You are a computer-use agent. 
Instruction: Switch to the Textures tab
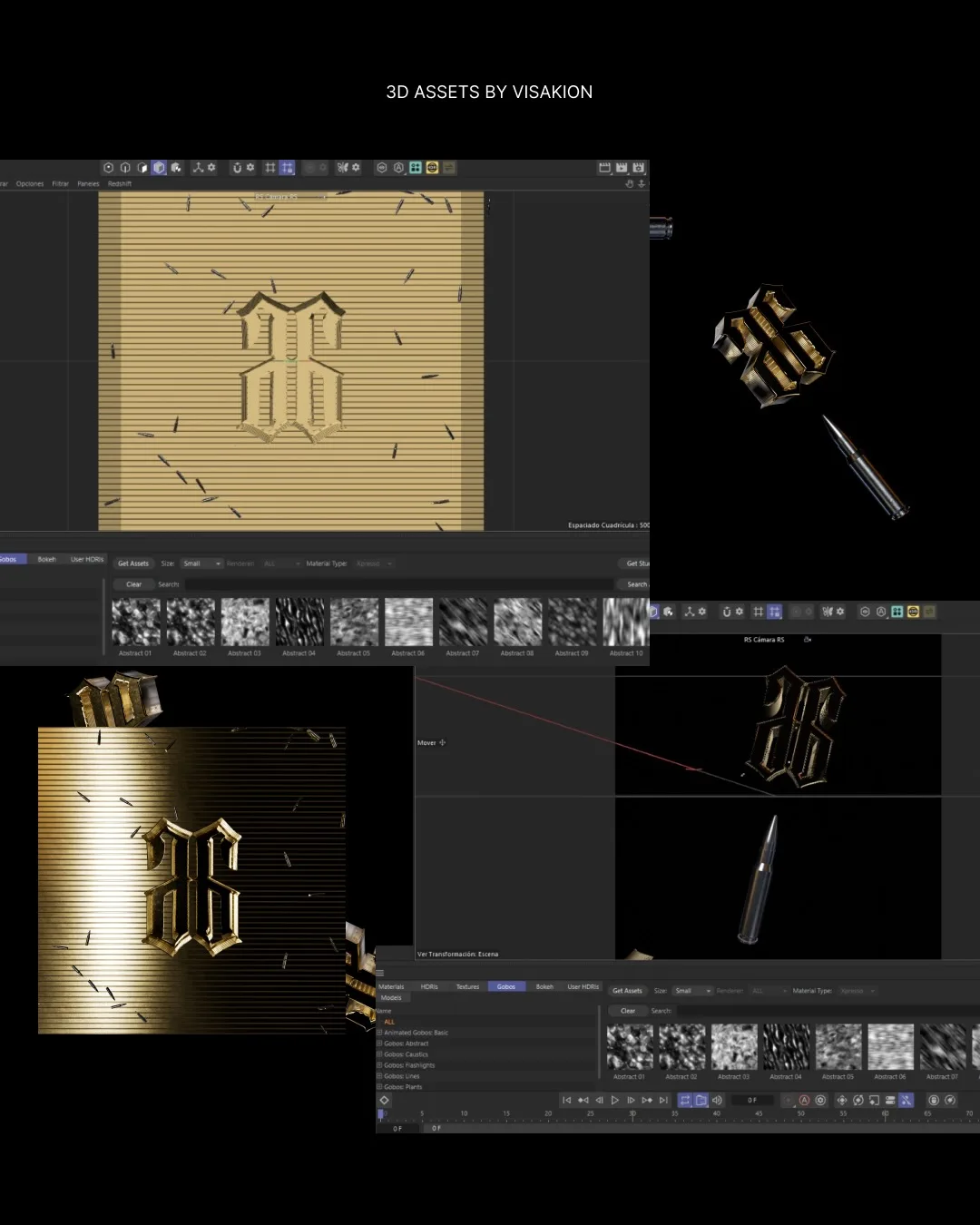(x=467, y=986)
